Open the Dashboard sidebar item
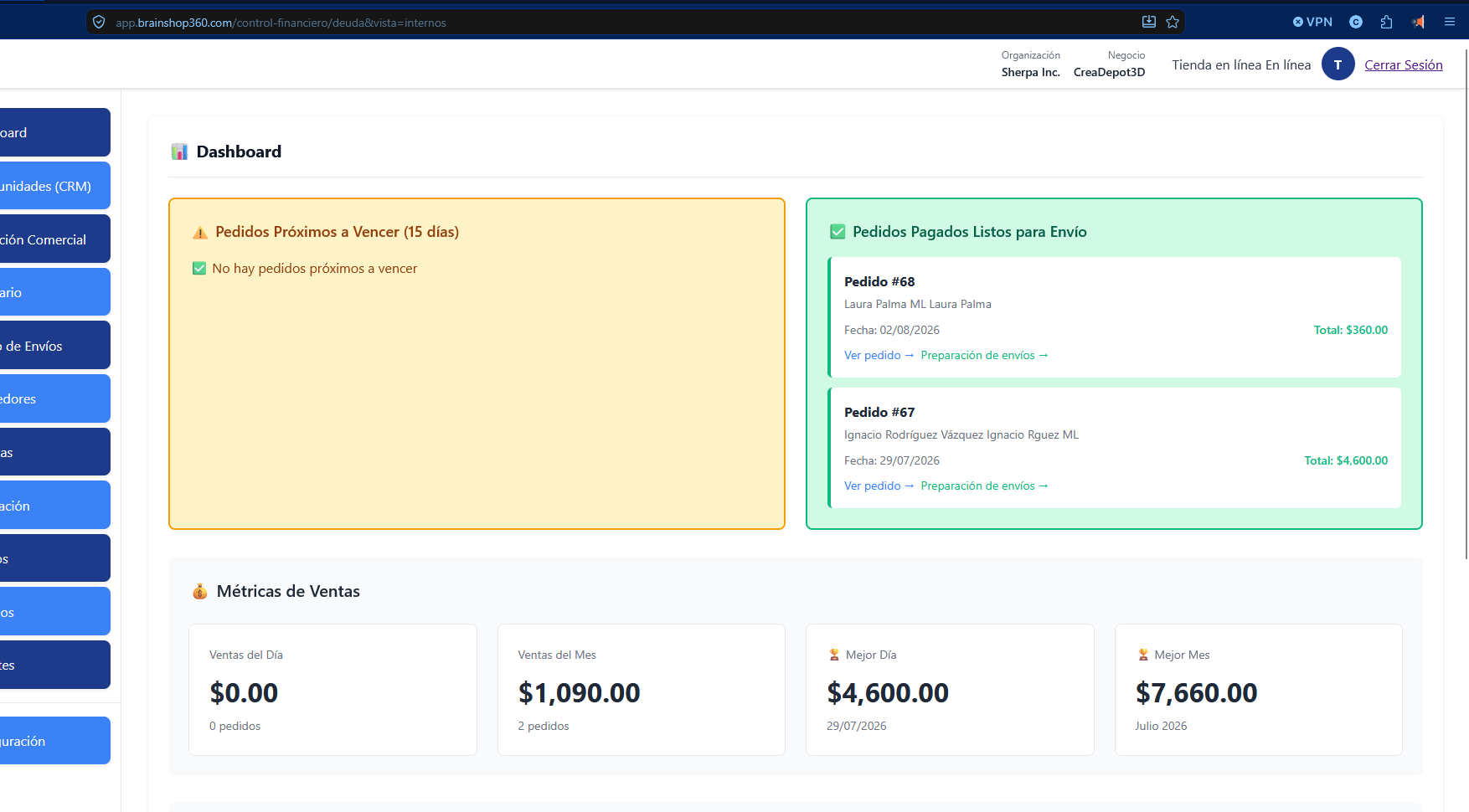 pos(55,132)
